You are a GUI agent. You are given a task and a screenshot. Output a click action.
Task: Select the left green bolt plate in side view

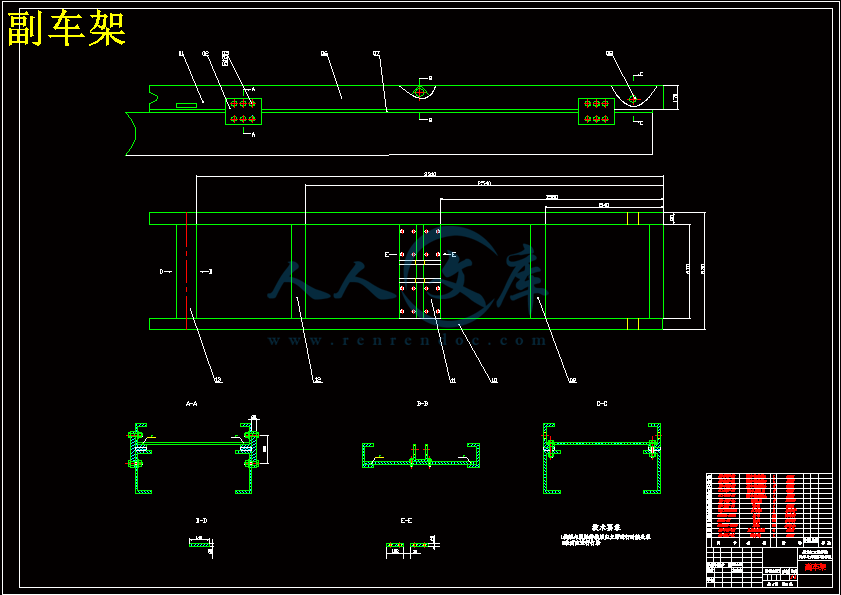point(243,111)
